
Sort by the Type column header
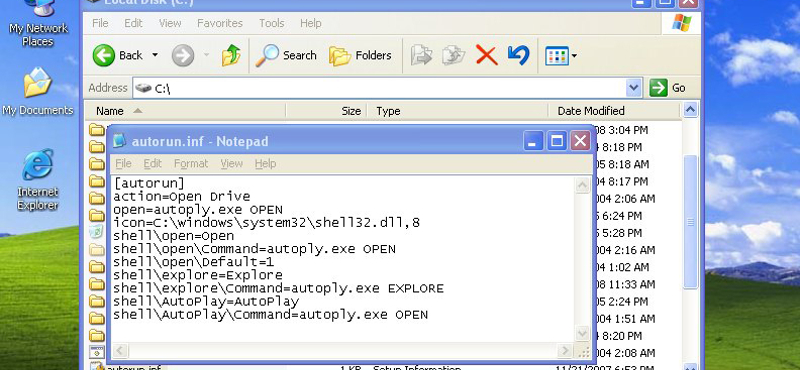coord(458,111)
